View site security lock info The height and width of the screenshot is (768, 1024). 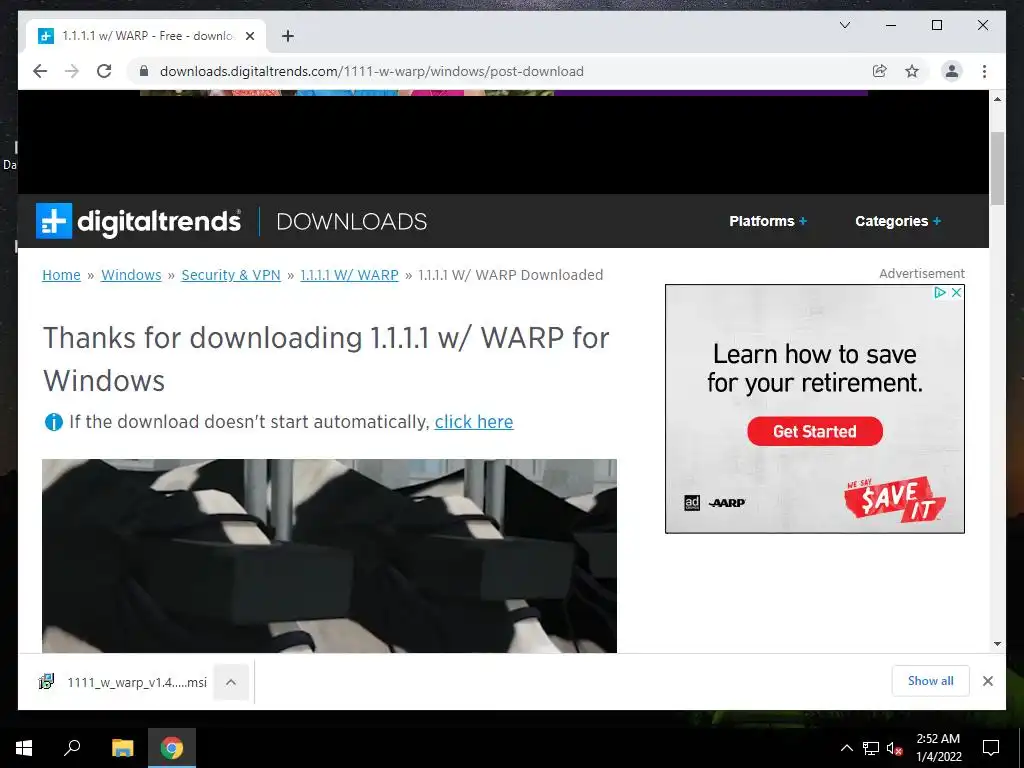click(144, 71)
